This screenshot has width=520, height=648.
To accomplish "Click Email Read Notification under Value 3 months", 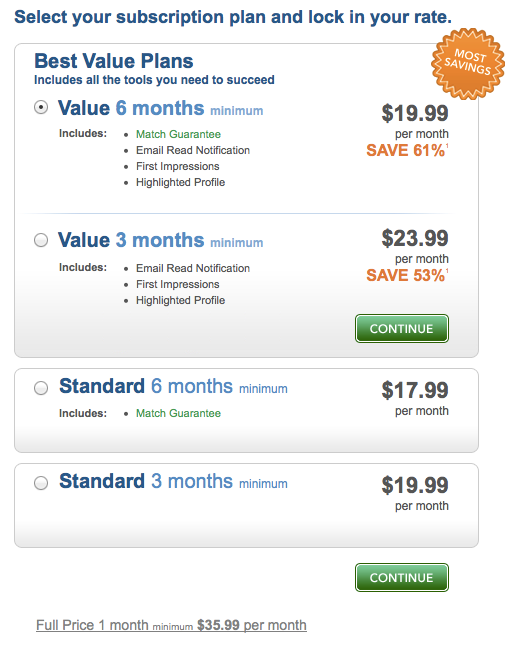I will pyautogui.click(x=193, y=268).
